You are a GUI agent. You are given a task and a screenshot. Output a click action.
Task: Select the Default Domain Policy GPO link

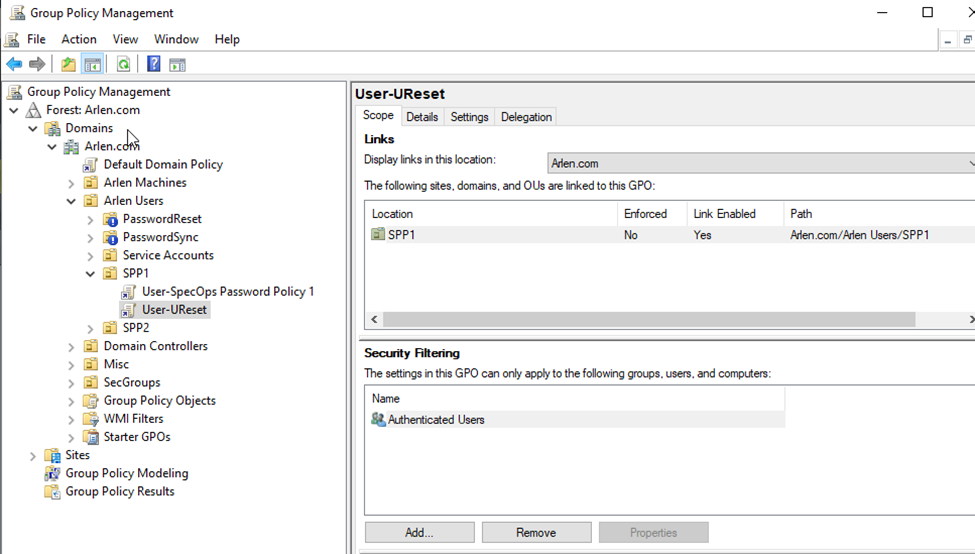coord(163,164)
